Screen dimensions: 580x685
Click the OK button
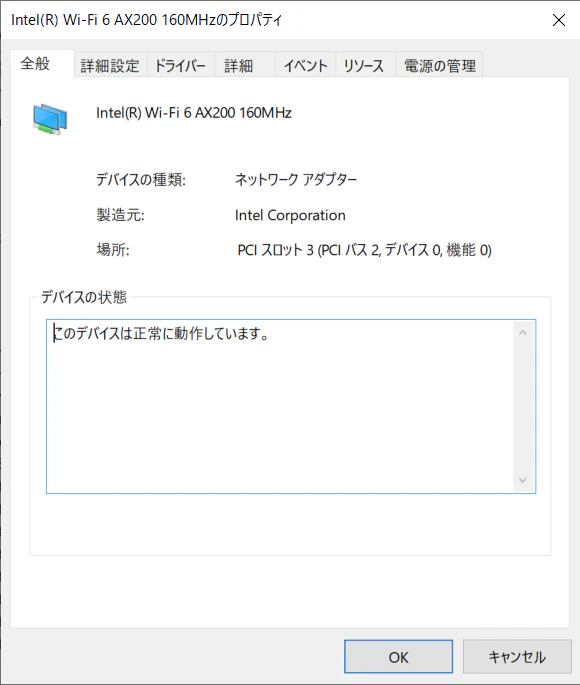(x=398, y=657)
